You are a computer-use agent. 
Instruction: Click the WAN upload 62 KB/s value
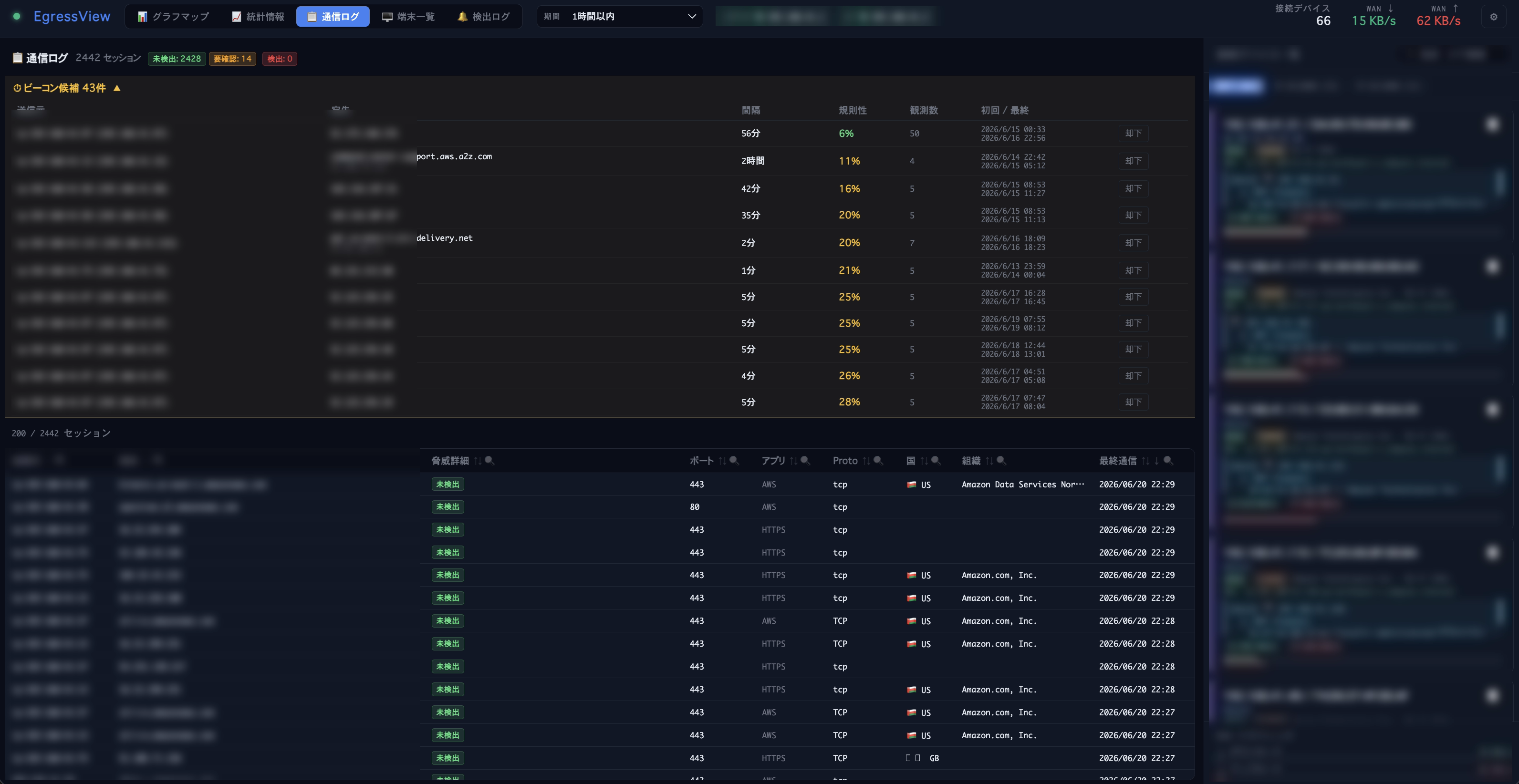[x=1439, y=21]
